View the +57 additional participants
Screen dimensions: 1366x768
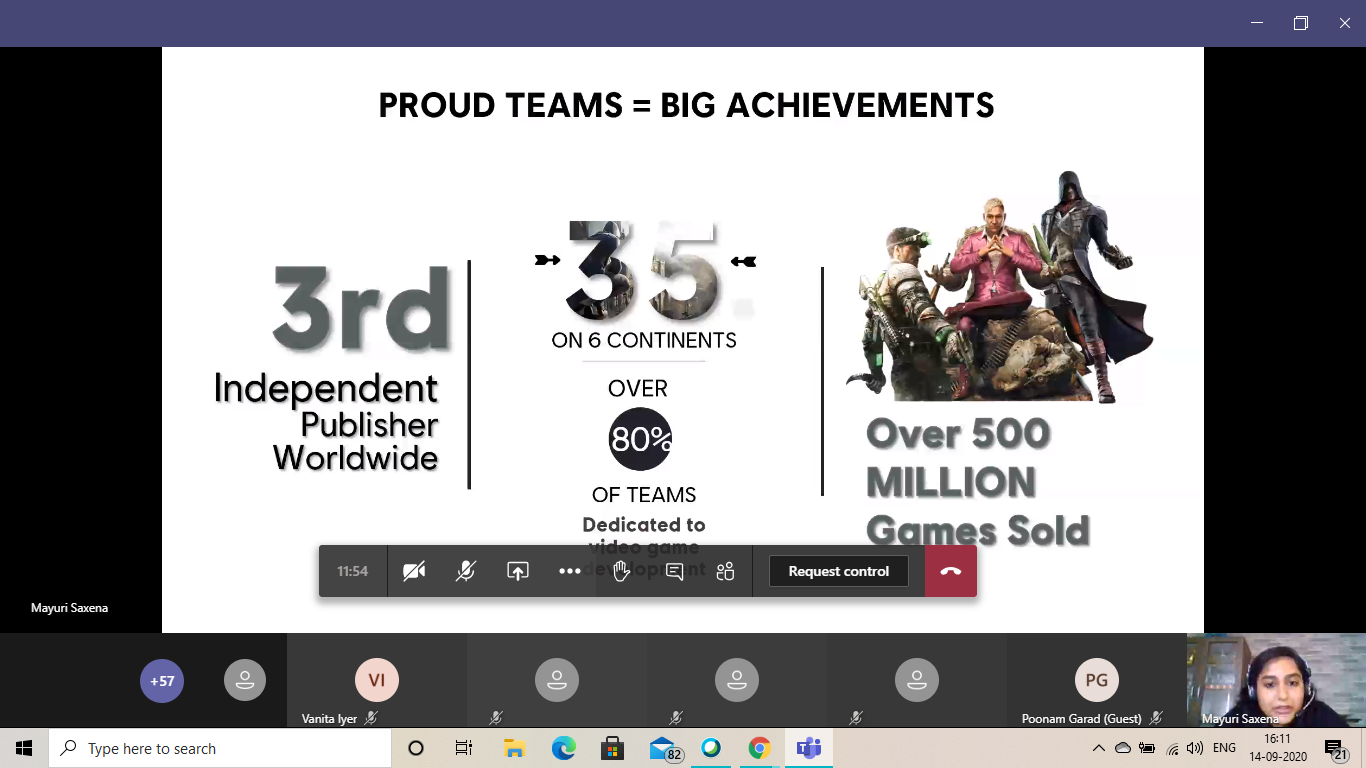pyautogui.click(x=162, y=680)
